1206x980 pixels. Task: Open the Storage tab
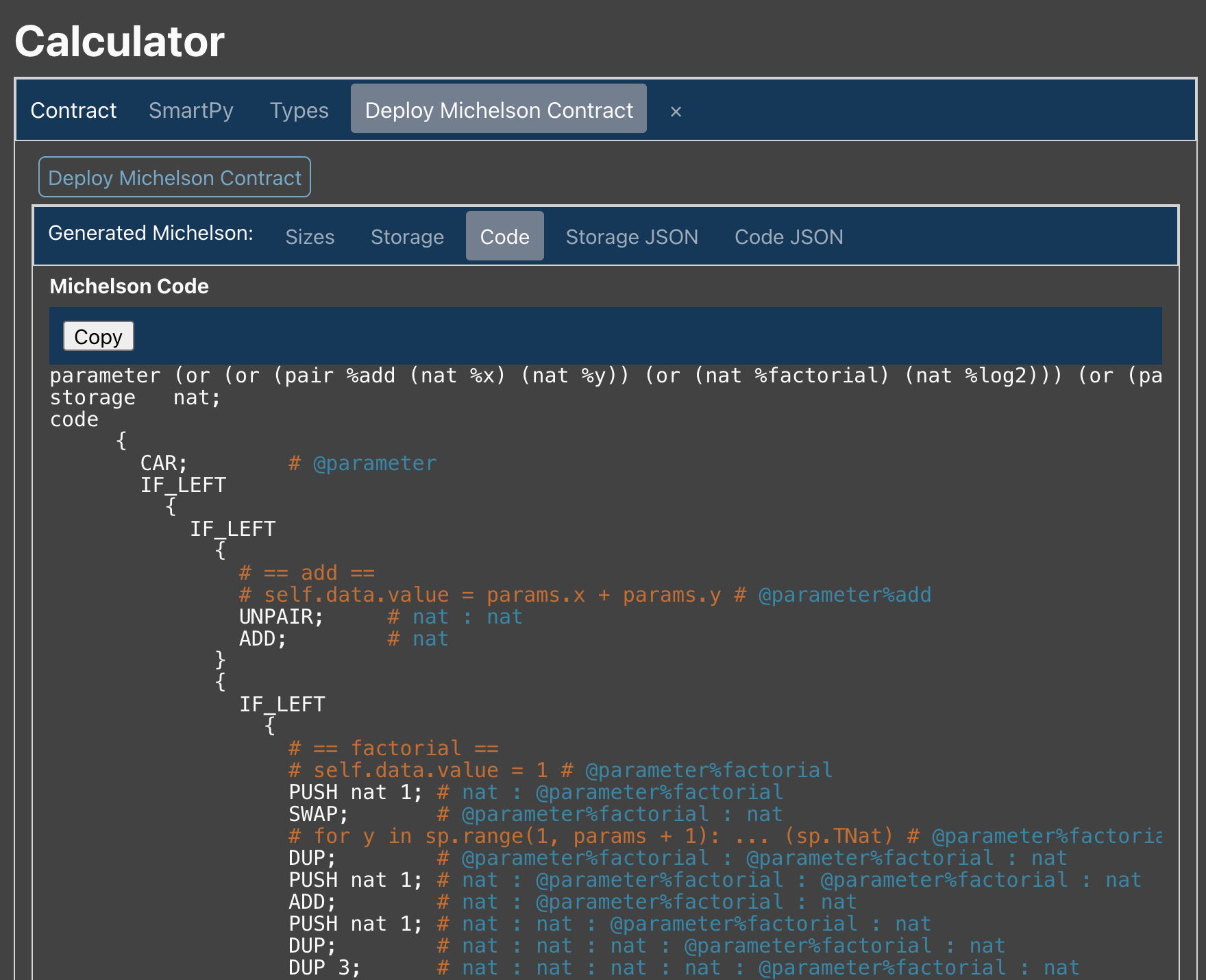click(407, 237)
